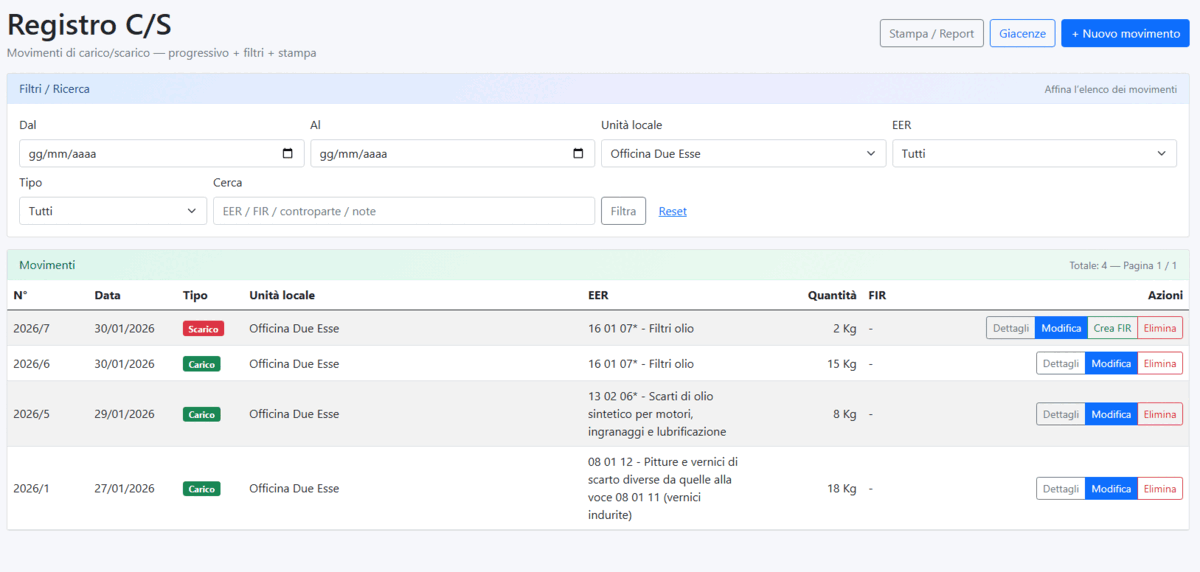
Task: Delete movement 2026/7 via Elimina
Action: [1160, 328]
